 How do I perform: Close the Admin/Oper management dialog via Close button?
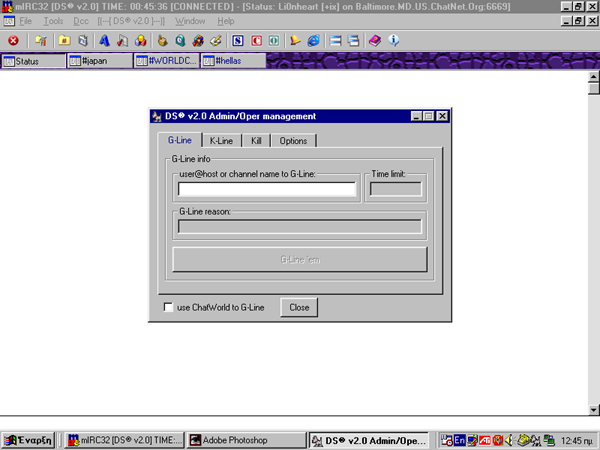tap(299, 307)
